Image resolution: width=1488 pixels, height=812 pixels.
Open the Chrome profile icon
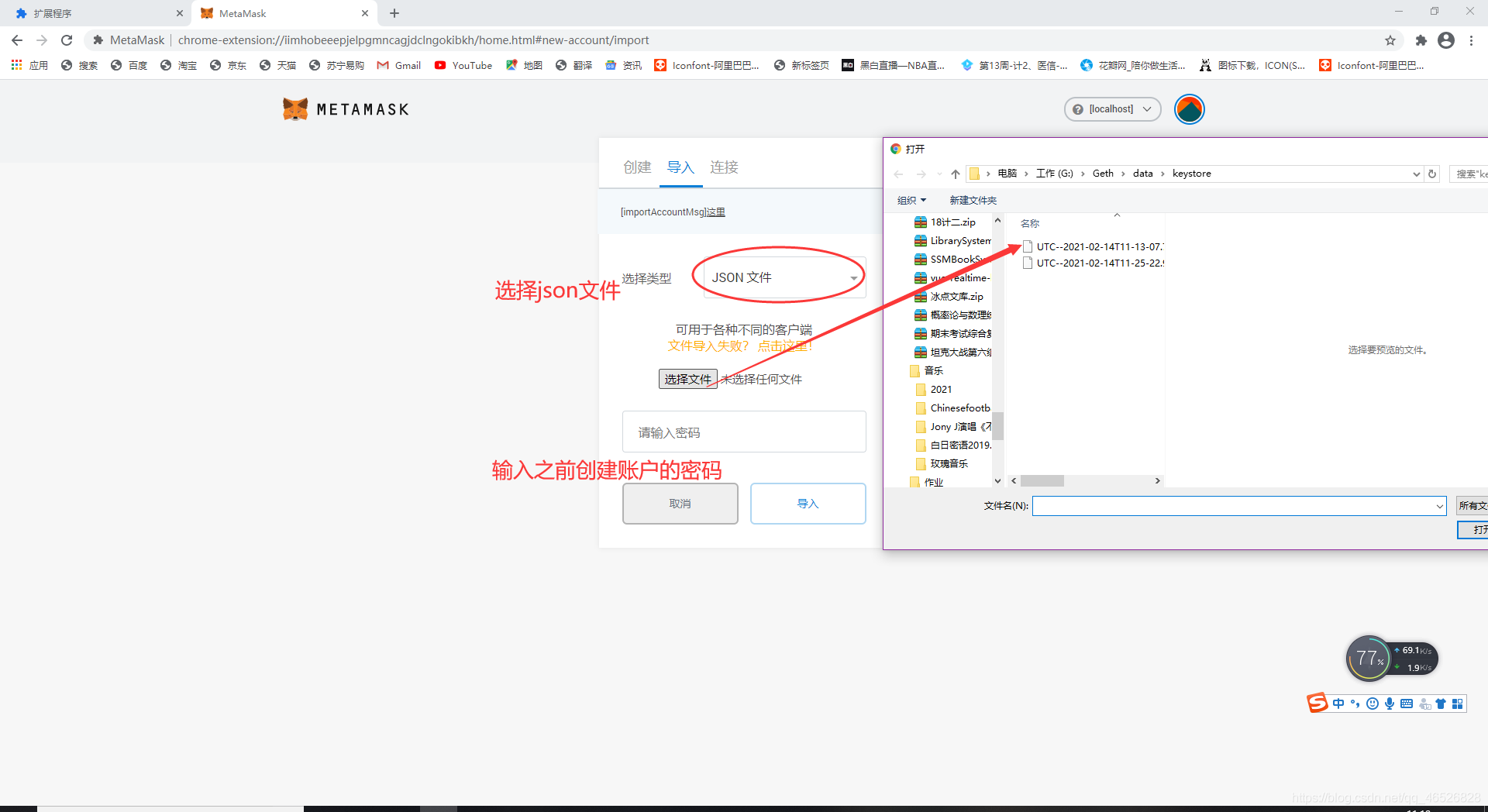(1446, 40)
